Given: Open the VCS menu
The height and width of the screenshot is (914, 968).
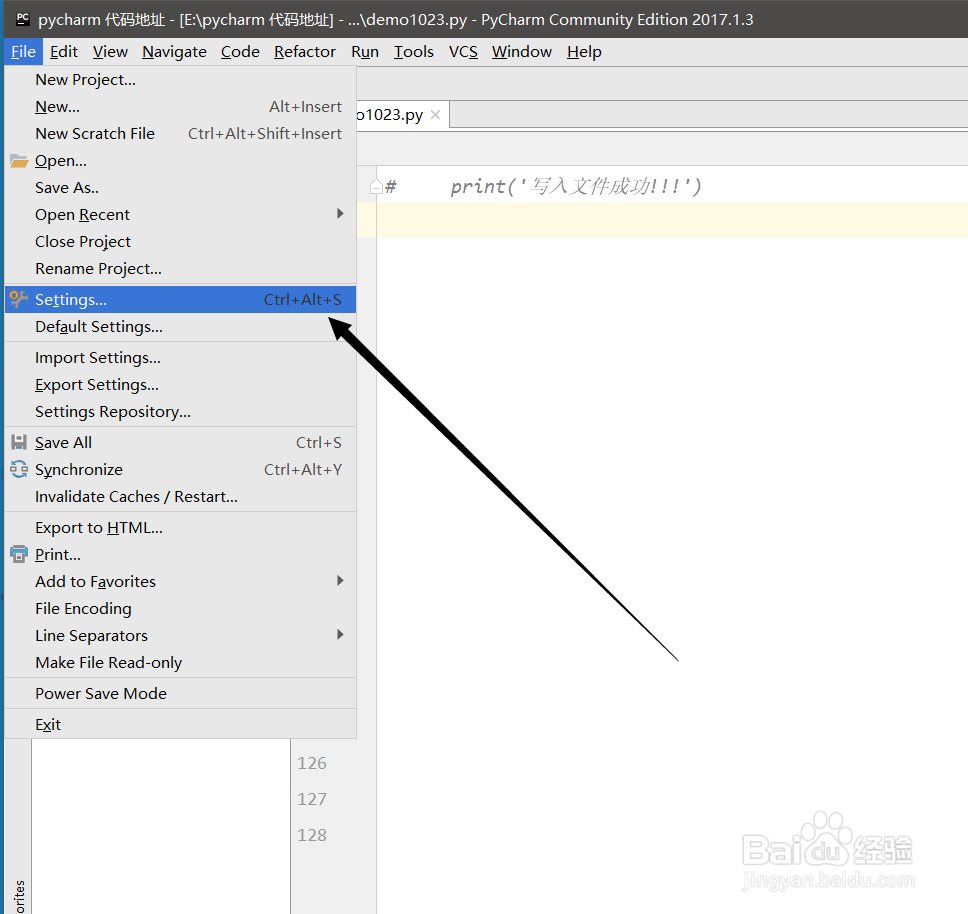Looking at the screenshot, I should click(x=463, y=52).
